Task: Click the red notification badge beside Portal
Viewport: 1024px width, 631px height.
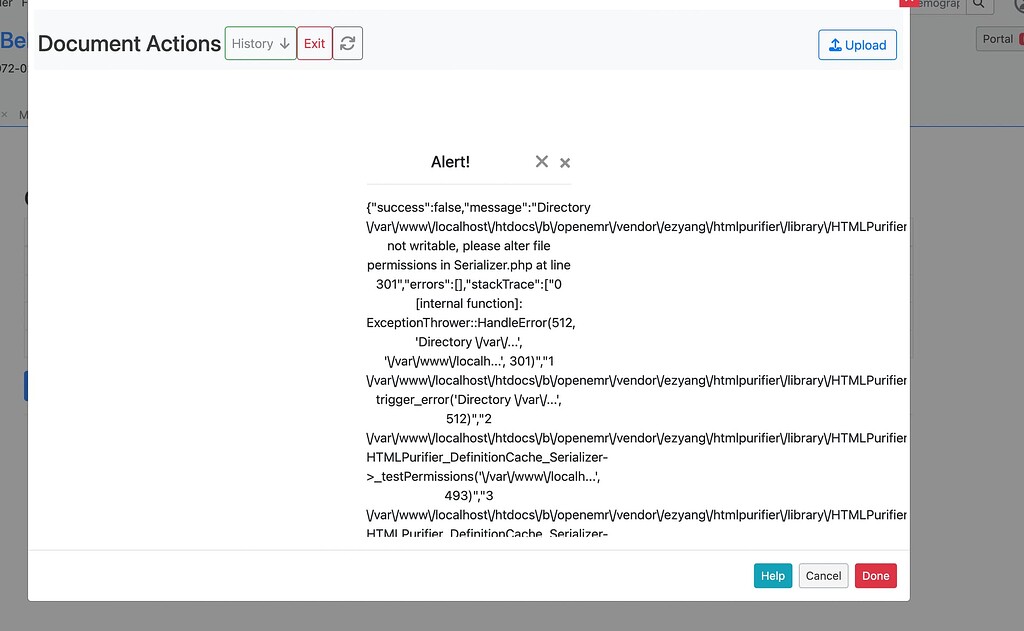Action: pos(1019,40)
